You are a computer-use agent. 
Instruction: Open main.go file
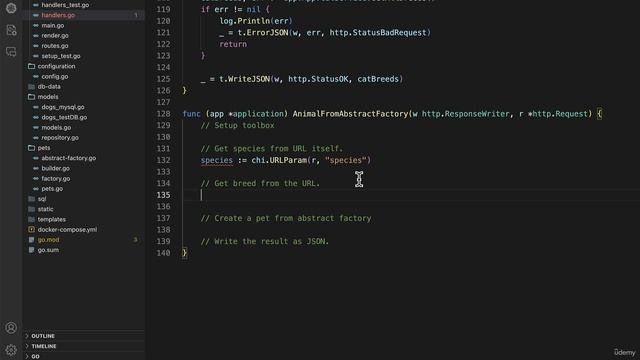(x=53, y=25)
